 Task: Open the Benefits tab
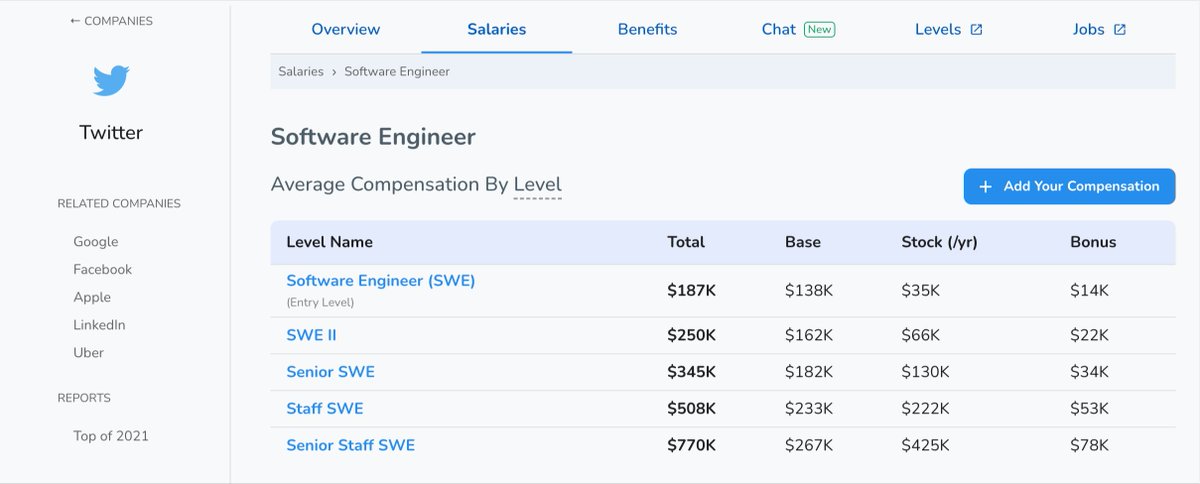coord(647,29)
